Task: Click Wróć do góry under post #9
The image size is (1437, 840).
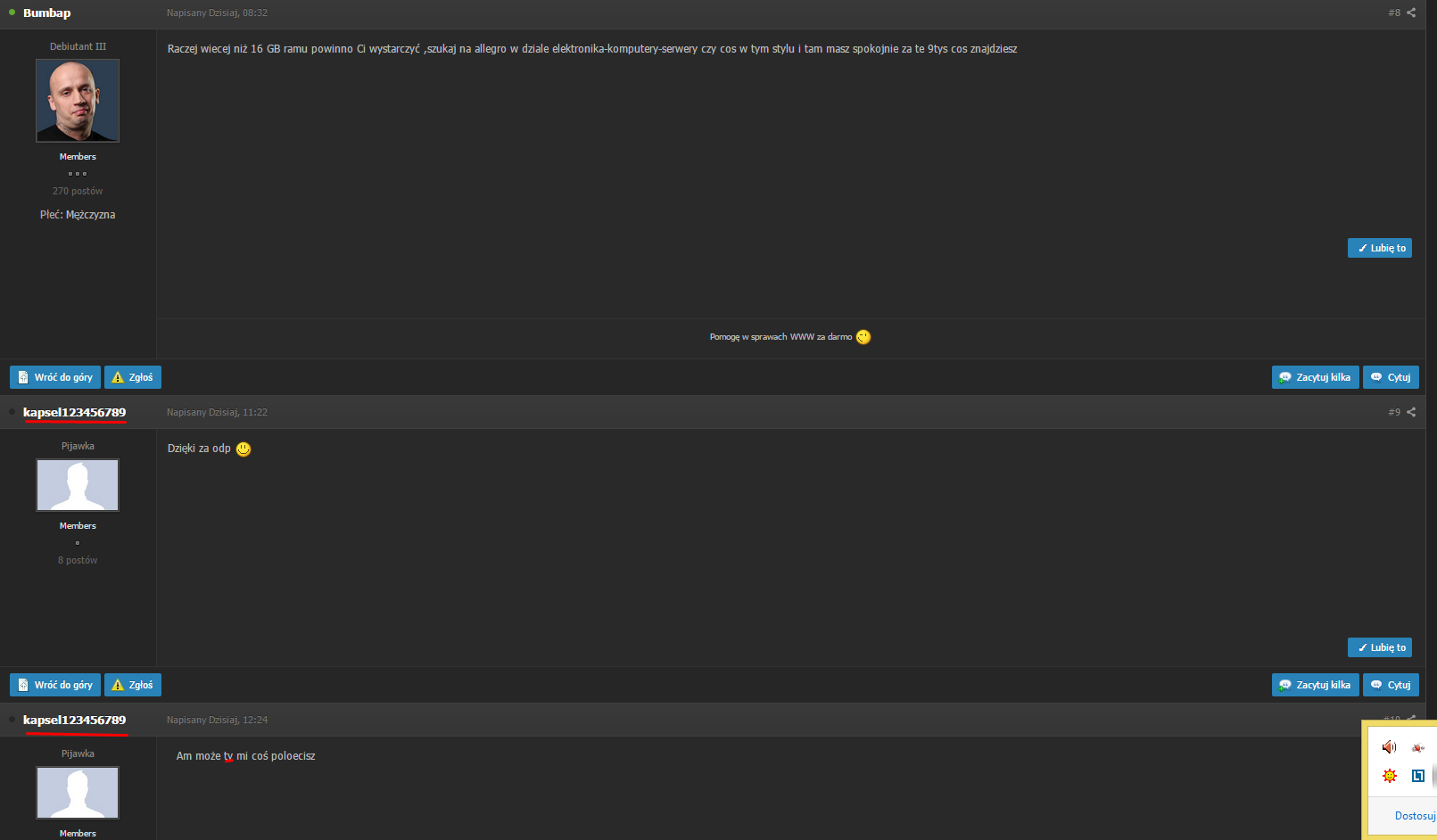Action: pos(55,685)
